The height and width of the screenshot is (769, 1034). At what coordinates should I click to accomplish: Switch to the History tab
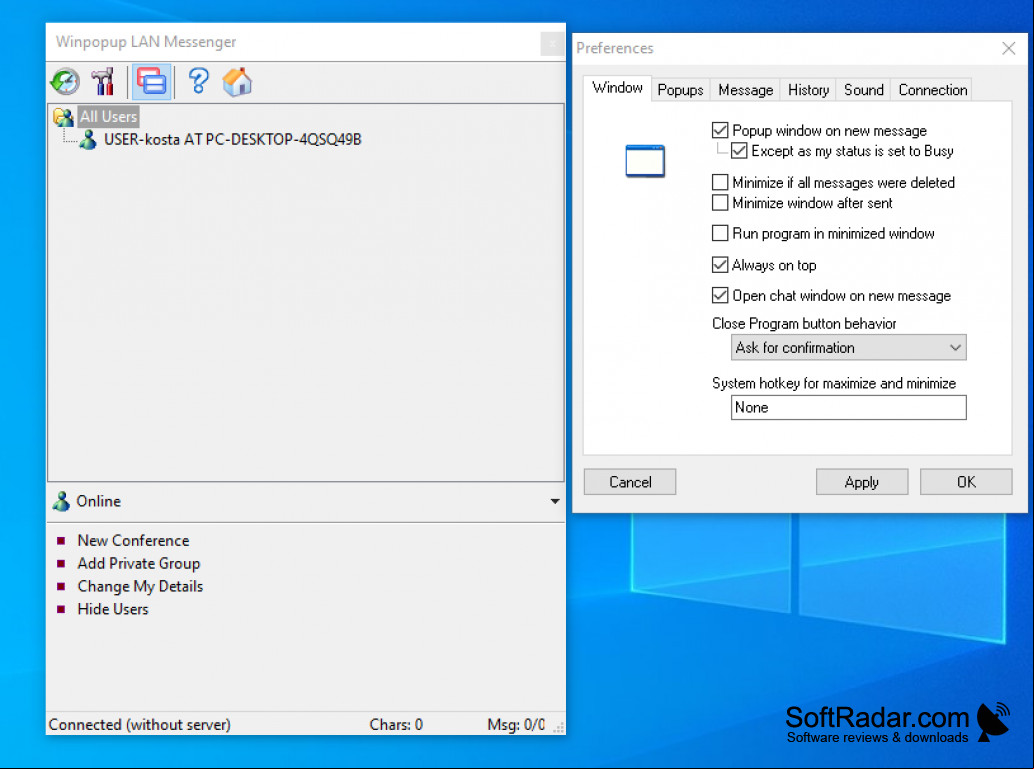pos(808,90)
